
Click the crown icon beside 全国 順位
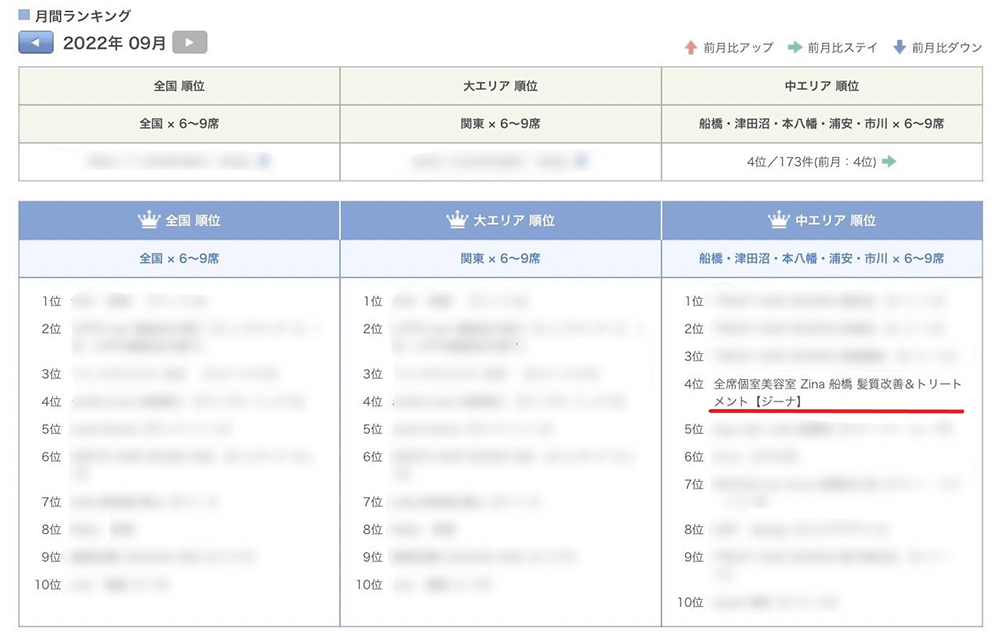pos(149,220)
